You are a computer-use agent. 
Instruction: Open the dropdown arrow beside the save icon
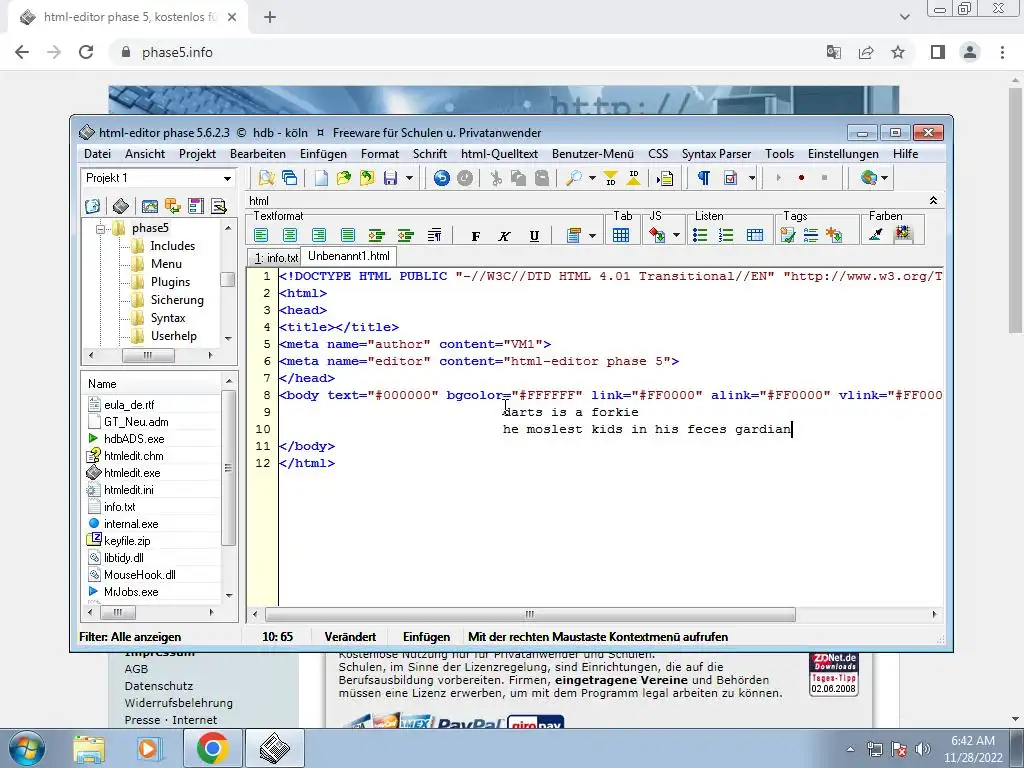[x=409, y=178]
